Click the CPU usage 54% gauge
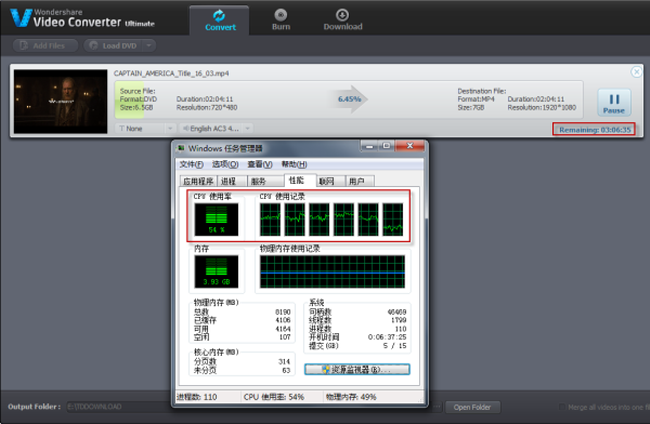The width and height of the screenshot is (650, 424). (216, 220)
